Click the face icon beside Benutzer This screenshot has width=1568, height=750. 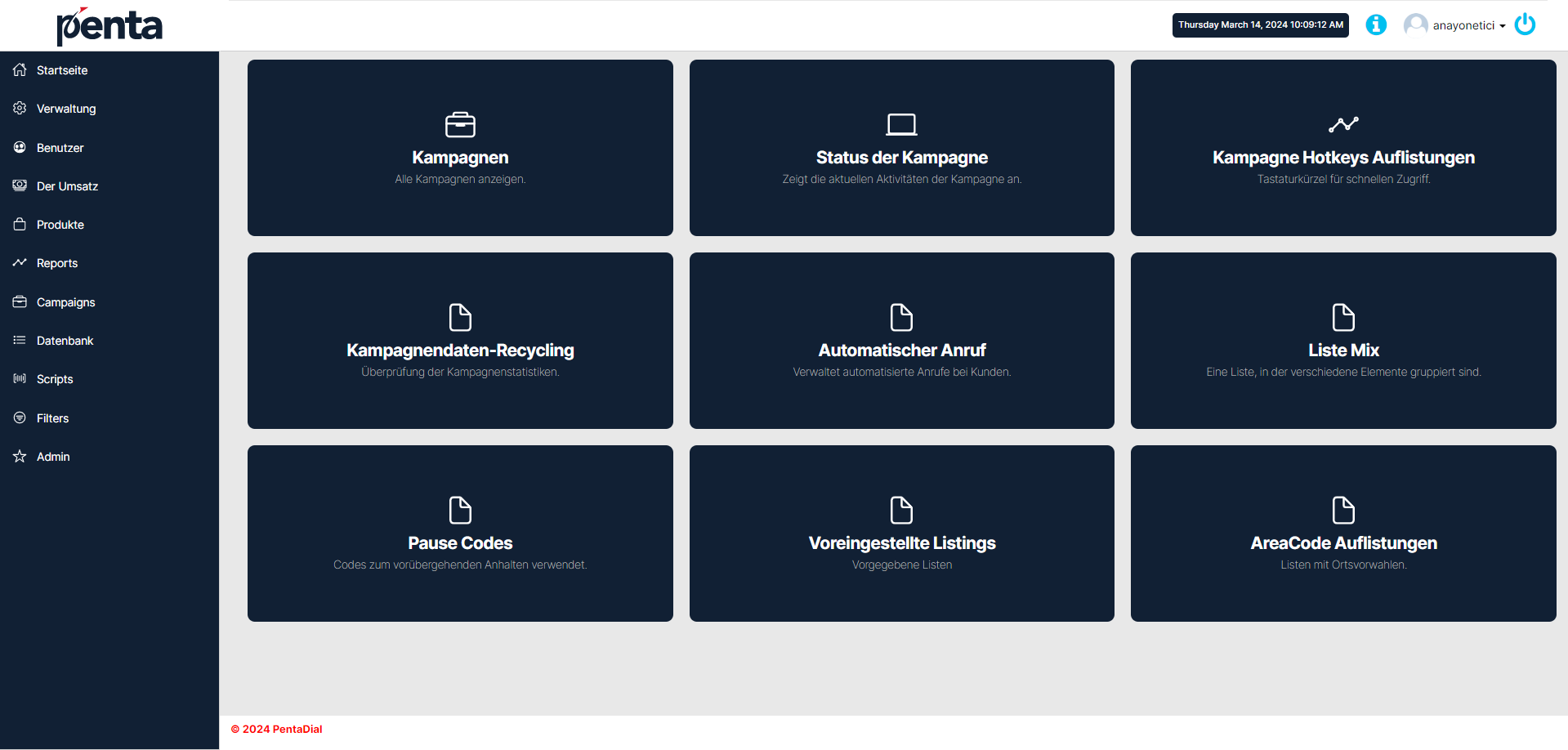pyautogui.click(x=20, y=148)
